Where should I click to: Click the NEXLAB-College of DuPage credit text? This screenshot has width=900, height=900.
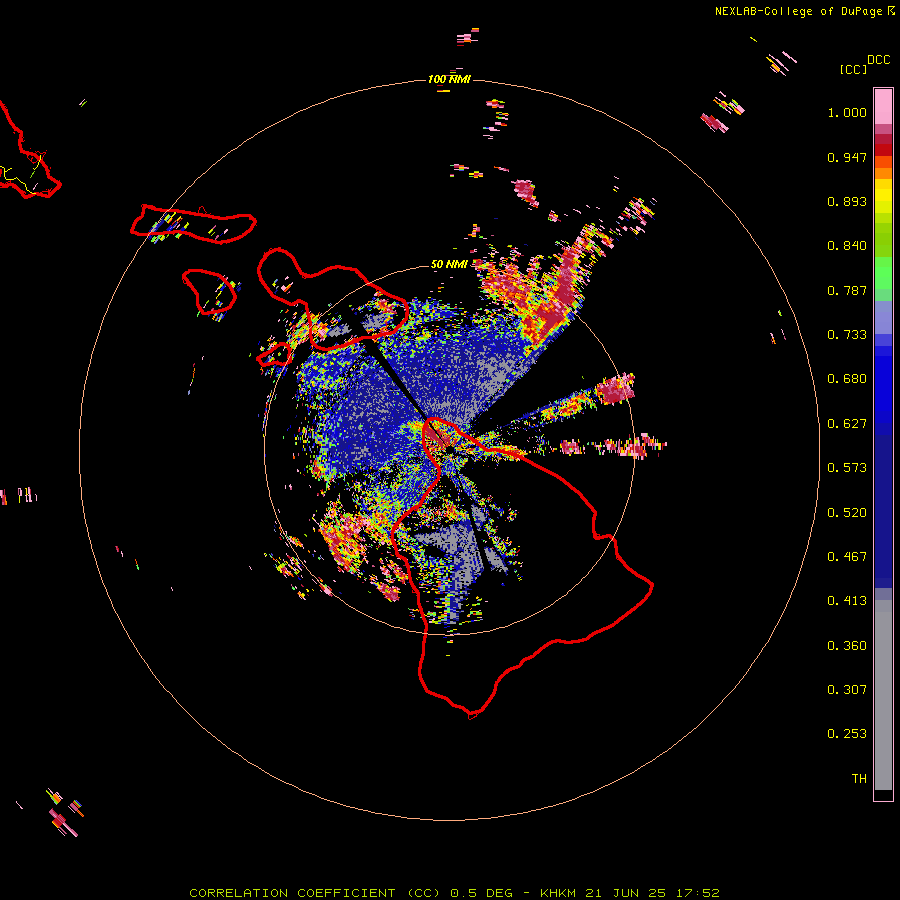point(798,11)
